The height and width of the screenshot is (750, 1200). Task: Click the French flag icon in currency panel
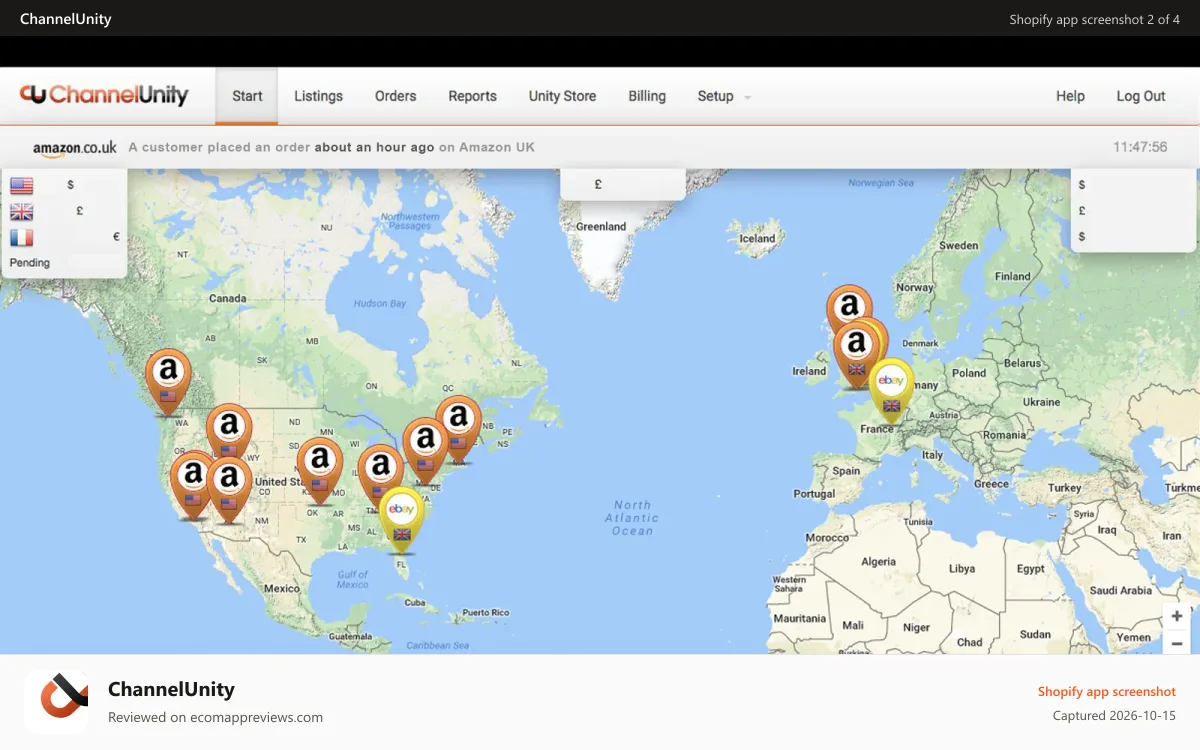pyautogui.click(x=21, y=238)
